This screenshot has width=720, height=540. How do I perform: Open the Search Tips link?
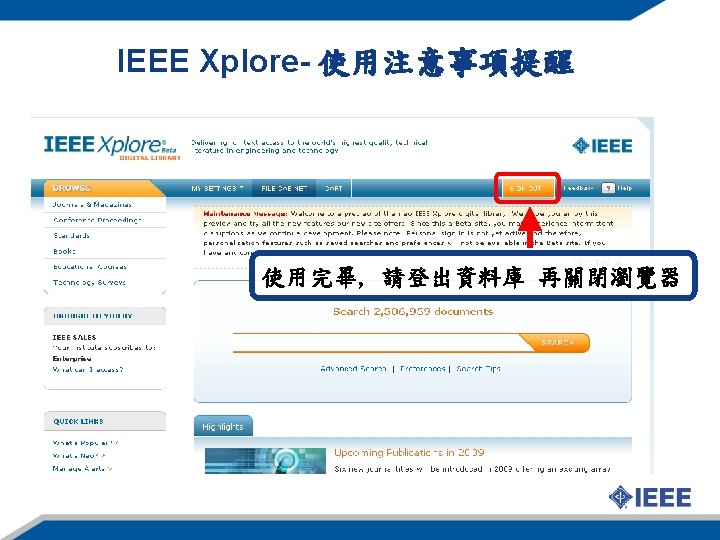[478, 369]
